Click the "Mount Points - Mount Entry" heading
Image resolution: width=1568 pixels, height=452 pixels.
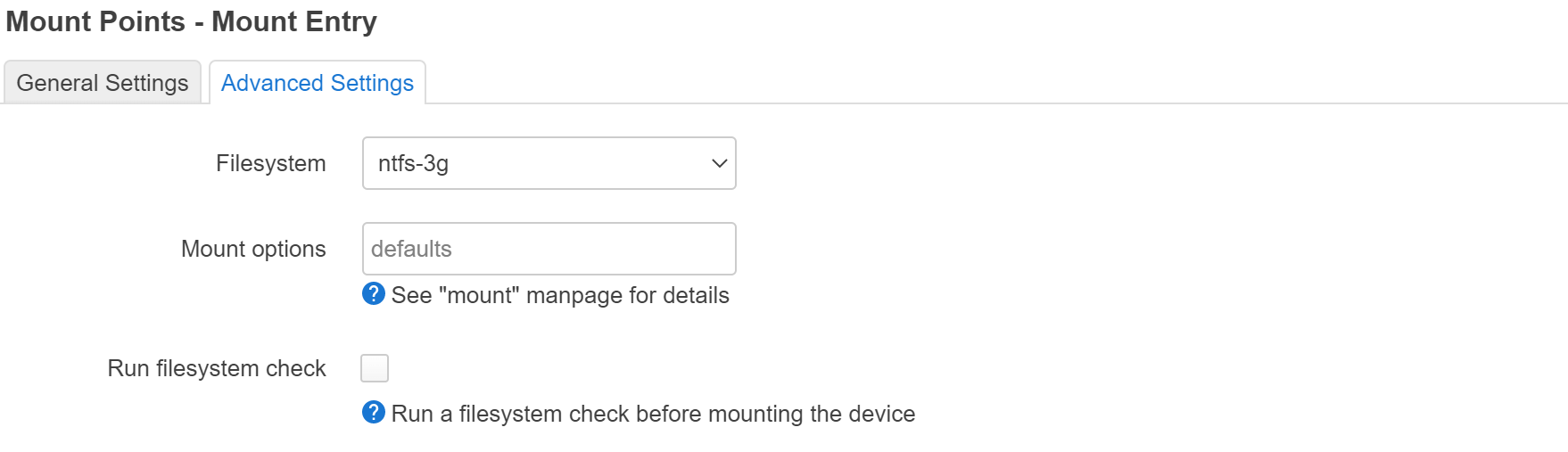pyautogui.click(x=191, y=21)
